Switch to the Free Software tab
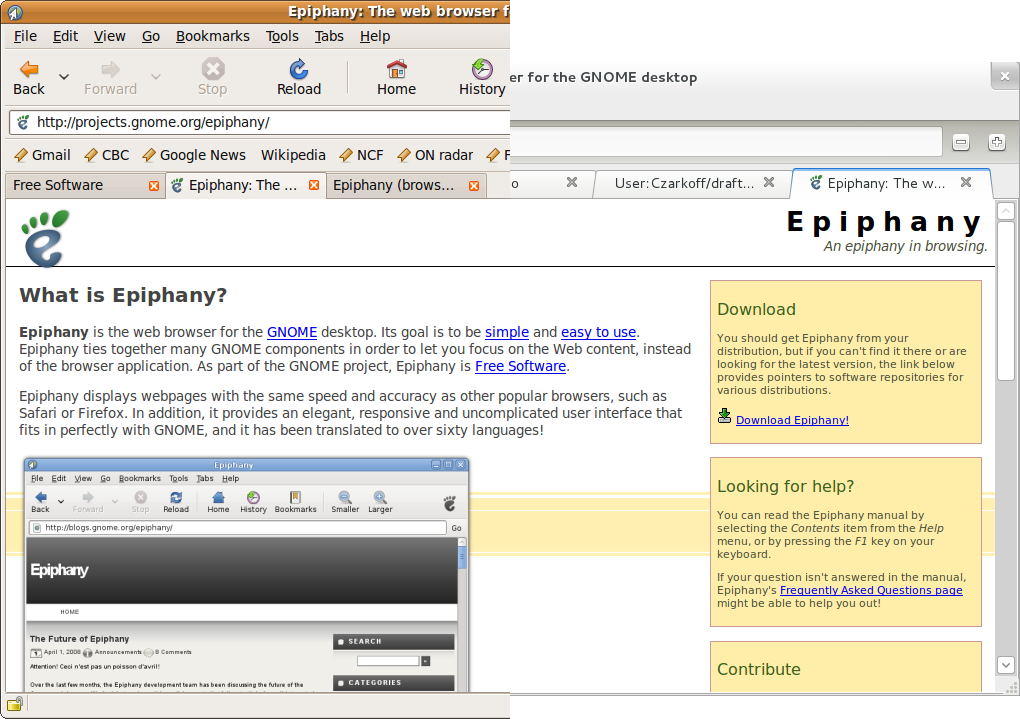 coord(58,185)
